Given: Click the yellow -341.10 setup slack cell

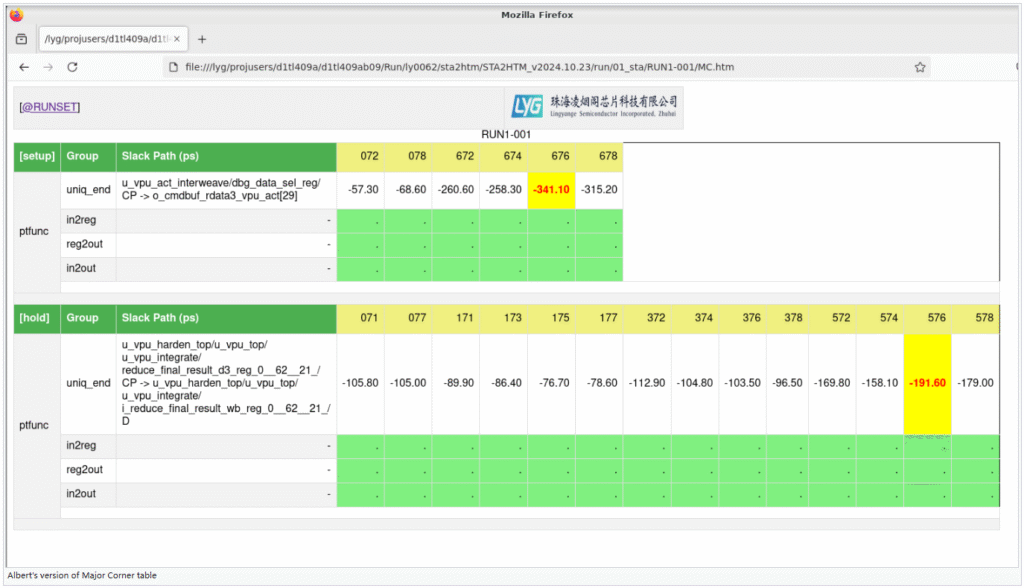Looking at the screenshot, I should [551, 189].
